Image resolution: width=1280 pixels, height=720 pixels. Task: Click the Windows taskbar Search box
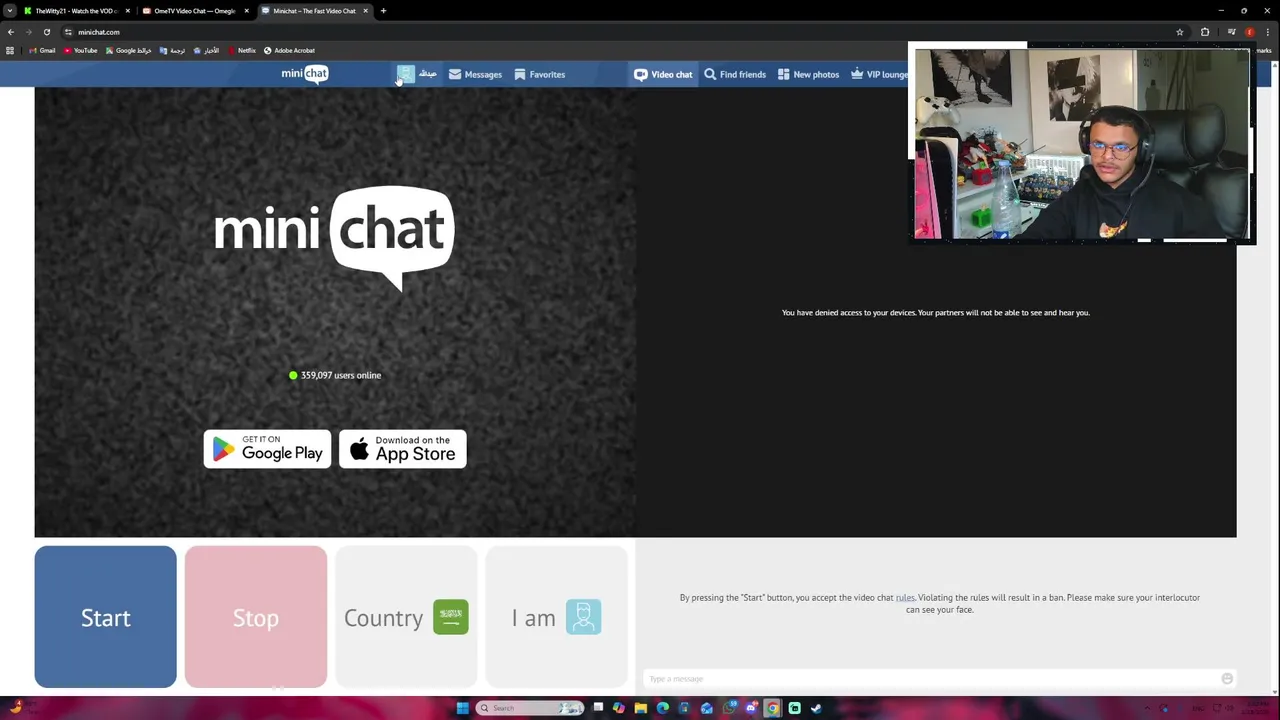[530, 708]
